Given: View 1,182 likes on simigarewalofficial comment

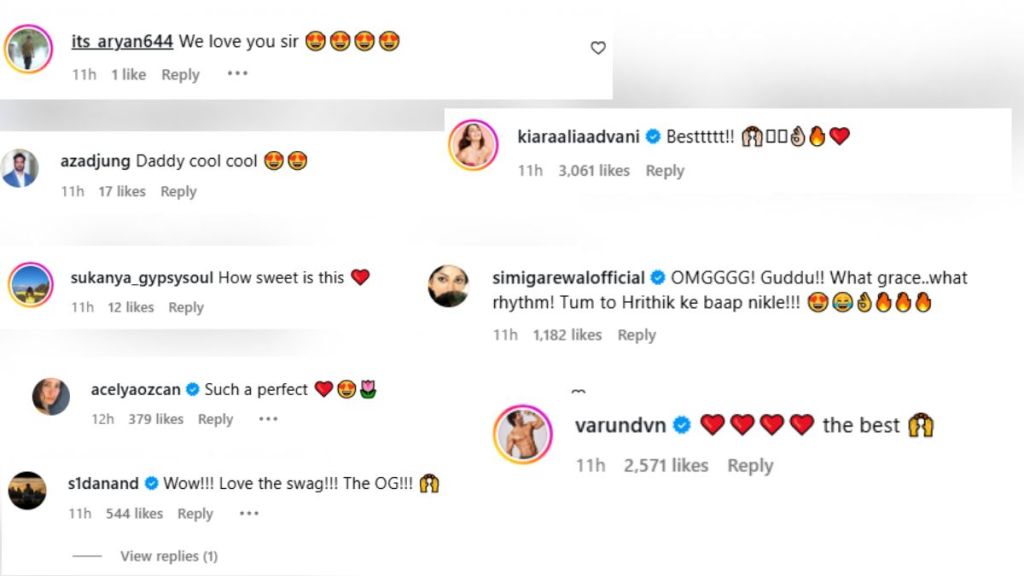Looking at the screenshot, I should click(567, 335).
